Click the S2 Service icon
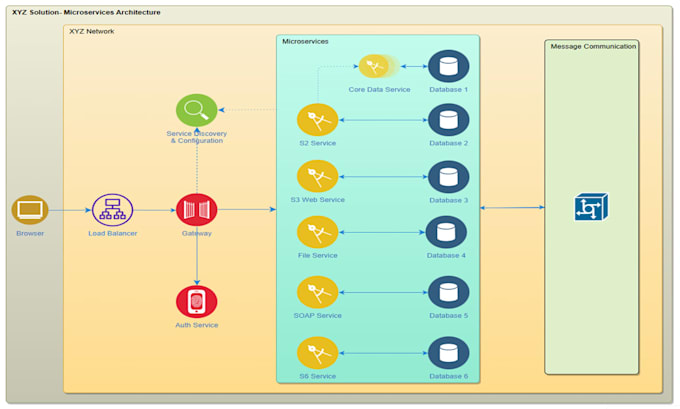The image size is (680, 409). [317, 120]
